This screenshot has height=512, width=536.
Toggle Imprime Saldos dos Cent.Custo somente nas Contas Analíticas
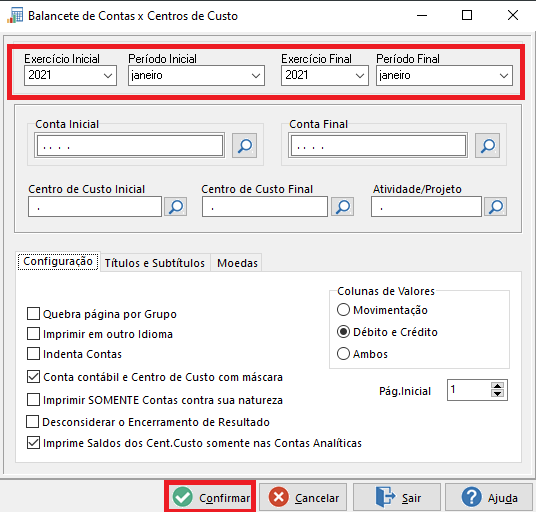33,443
